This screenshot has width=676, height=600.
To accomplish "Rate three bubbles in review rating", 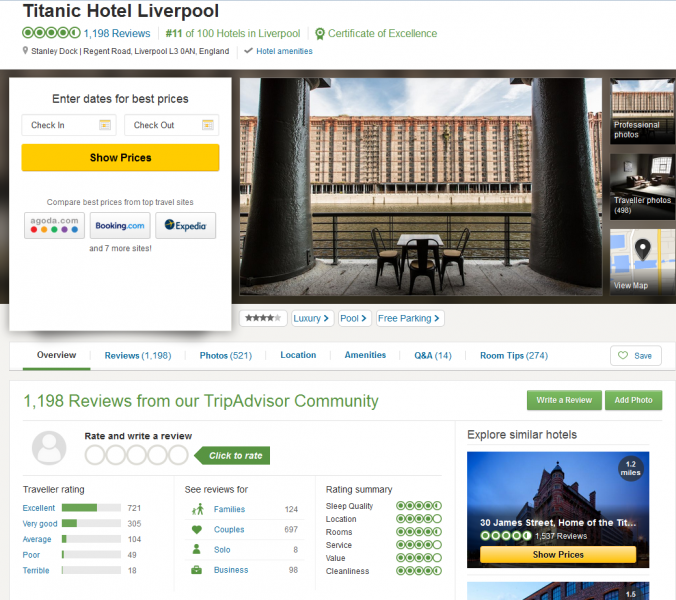I will [x=137, y=455].
